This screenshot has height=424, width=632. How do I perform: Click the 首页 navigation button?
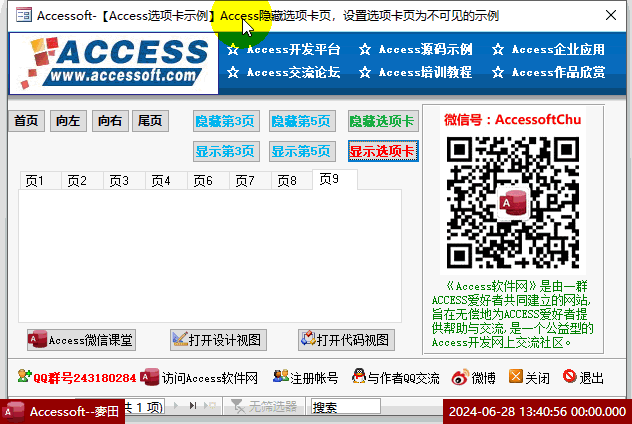tap(26, 121)
